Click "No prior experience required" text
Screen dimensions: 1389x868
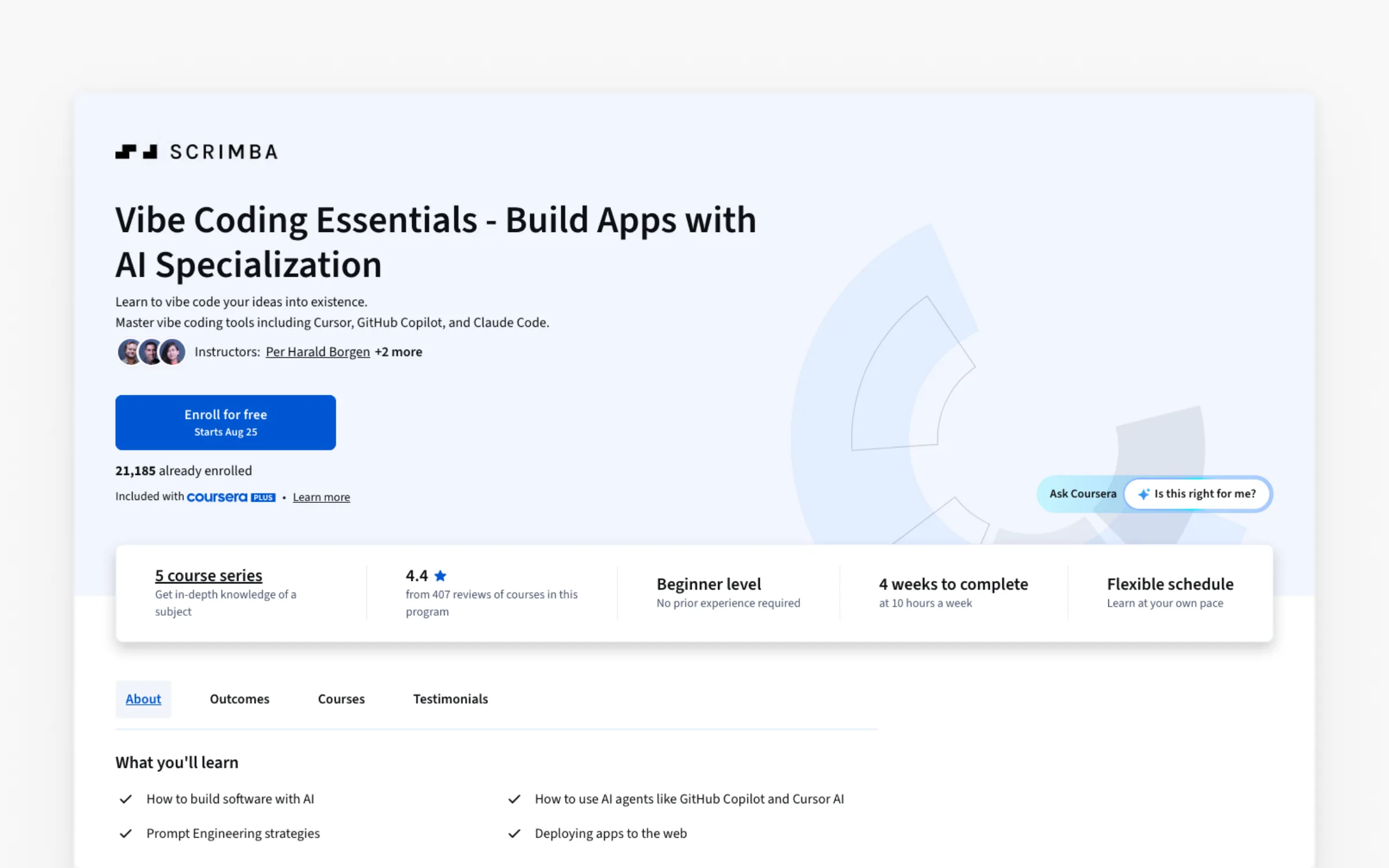(728, 603)
